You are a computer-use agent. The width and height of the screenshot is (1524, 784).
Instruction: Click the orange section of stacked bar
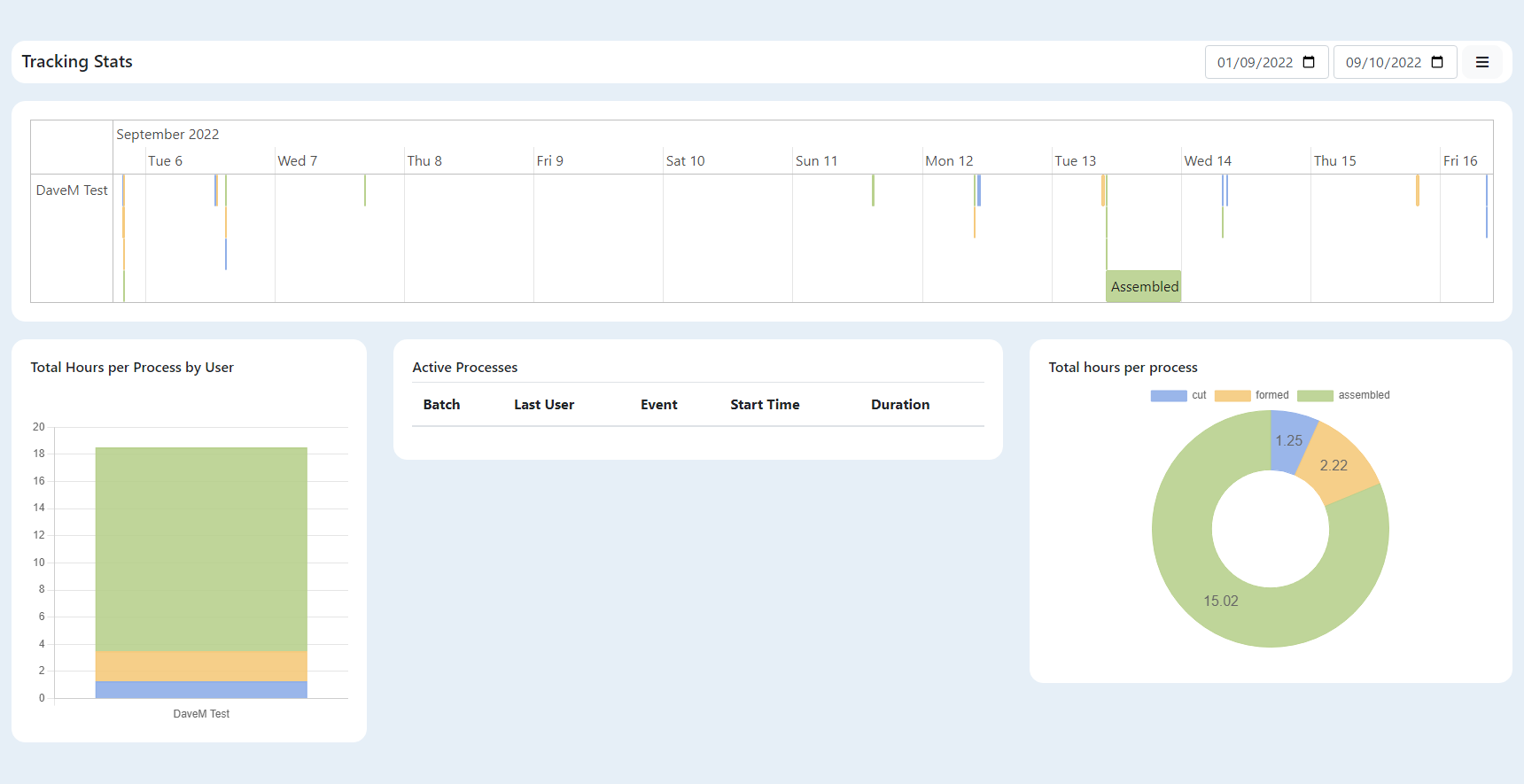coord(201,666)
